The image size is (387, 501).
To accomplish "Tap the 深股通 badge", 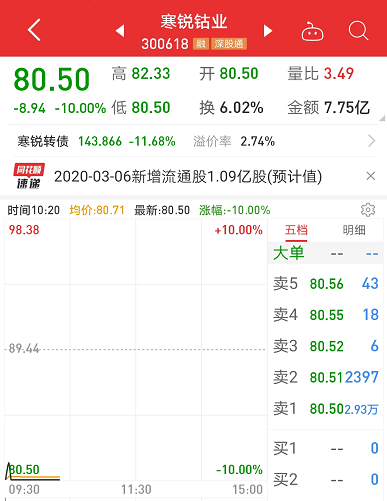I will pos(229,44).
